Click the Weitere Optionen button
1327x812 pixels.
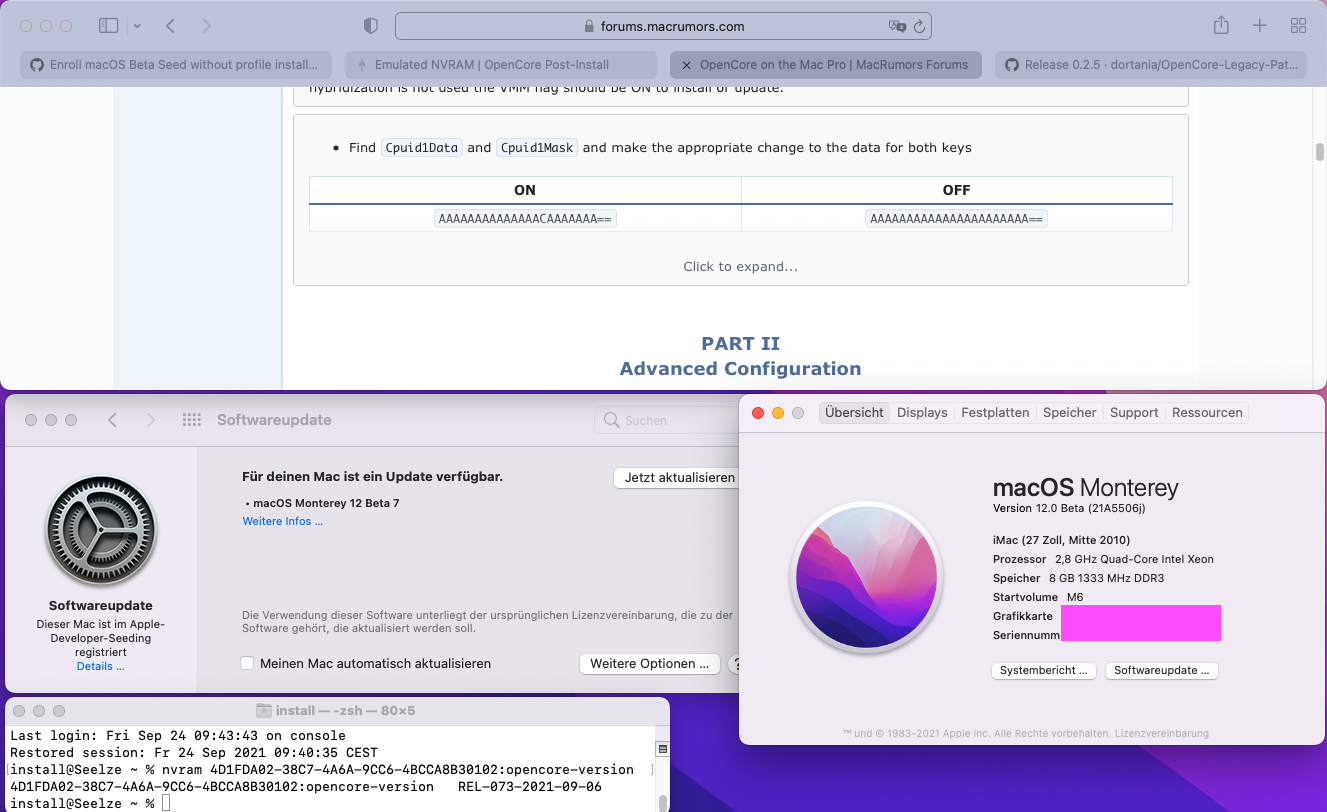(x=649, y=663)
